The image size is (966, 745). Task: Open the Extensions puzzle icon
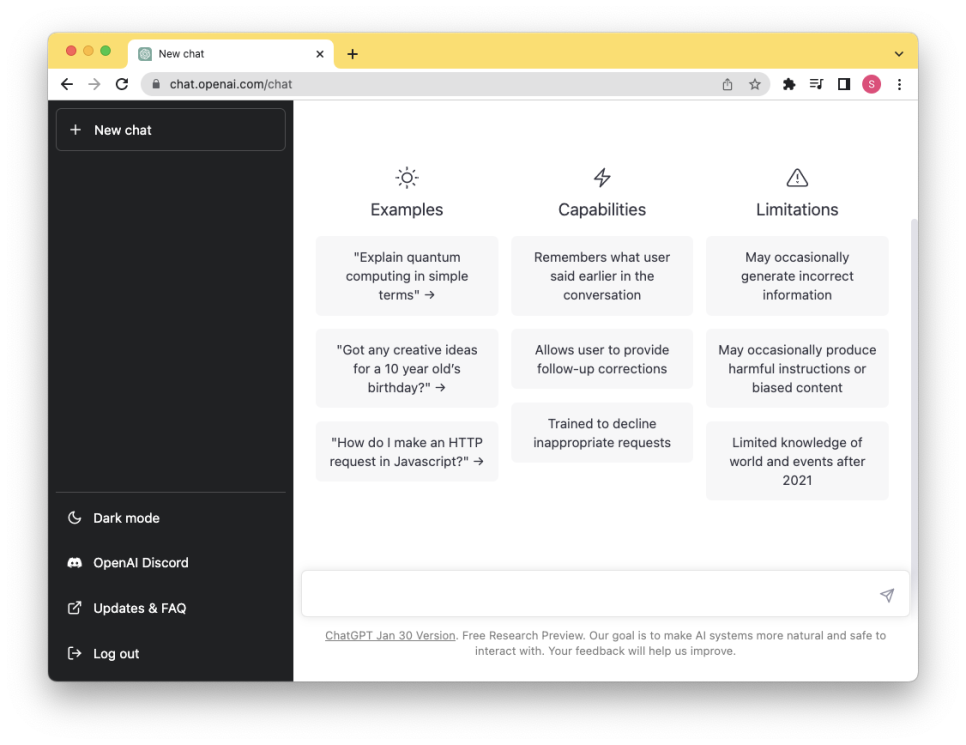(789, 84)
